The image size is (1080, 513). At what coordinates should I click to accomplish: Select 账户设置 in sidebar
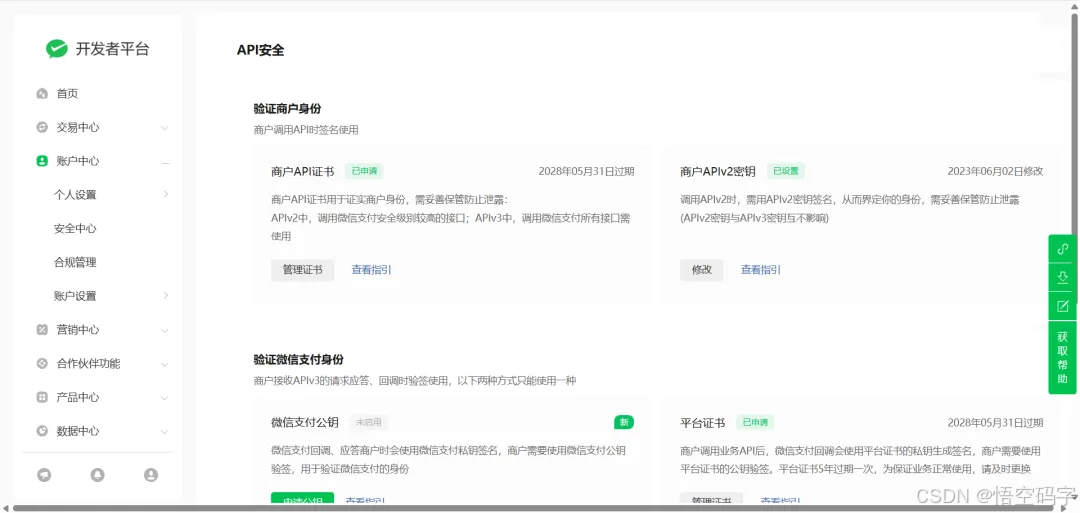tap(75, 296)
